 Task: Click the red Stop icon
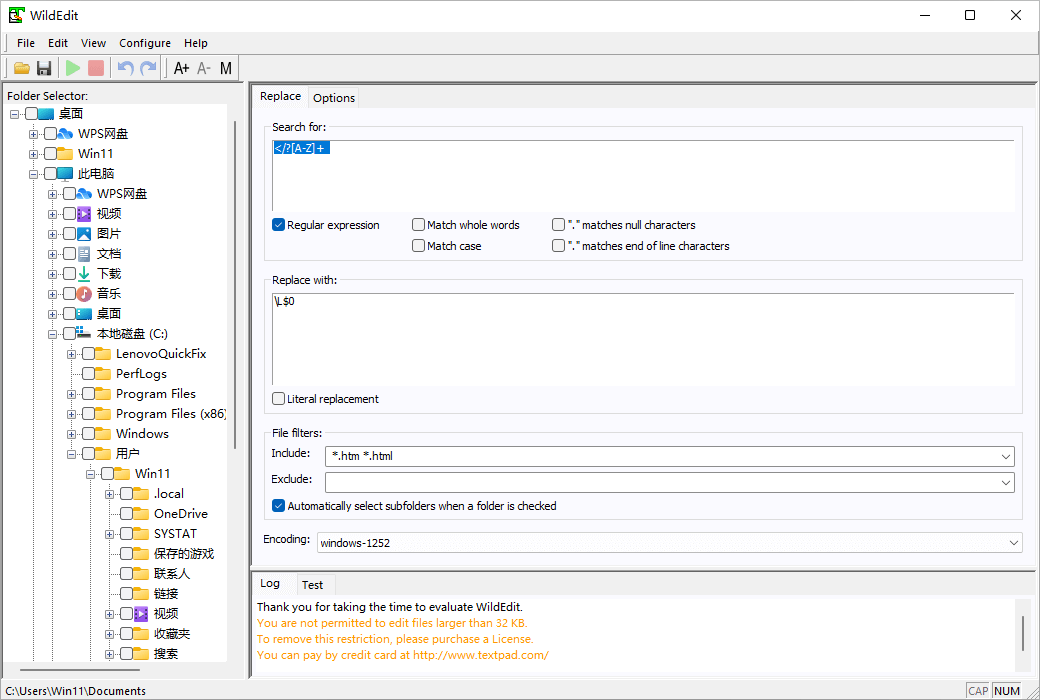point(96,68)
